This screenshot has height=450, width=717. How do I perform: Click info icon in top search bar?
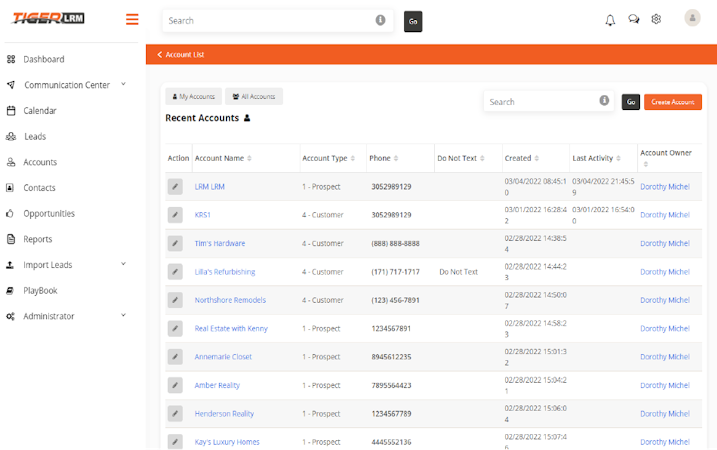[380, 20]
